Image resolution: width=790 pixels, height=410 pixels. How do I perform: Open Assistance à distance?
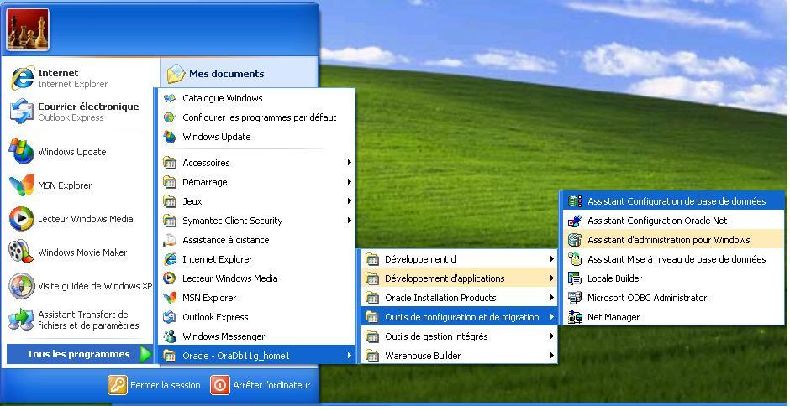(257, 240)
